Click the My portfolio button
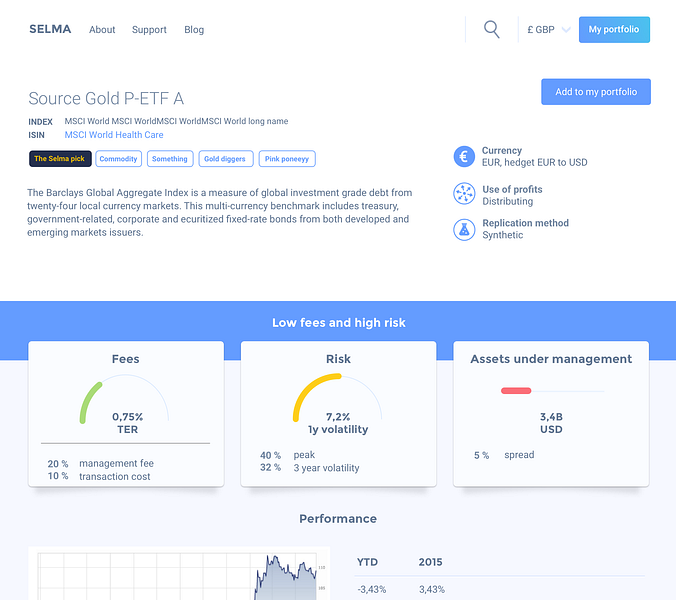This screenshot has width=676, height=600. pyautogui.click(x=614, y=29)
